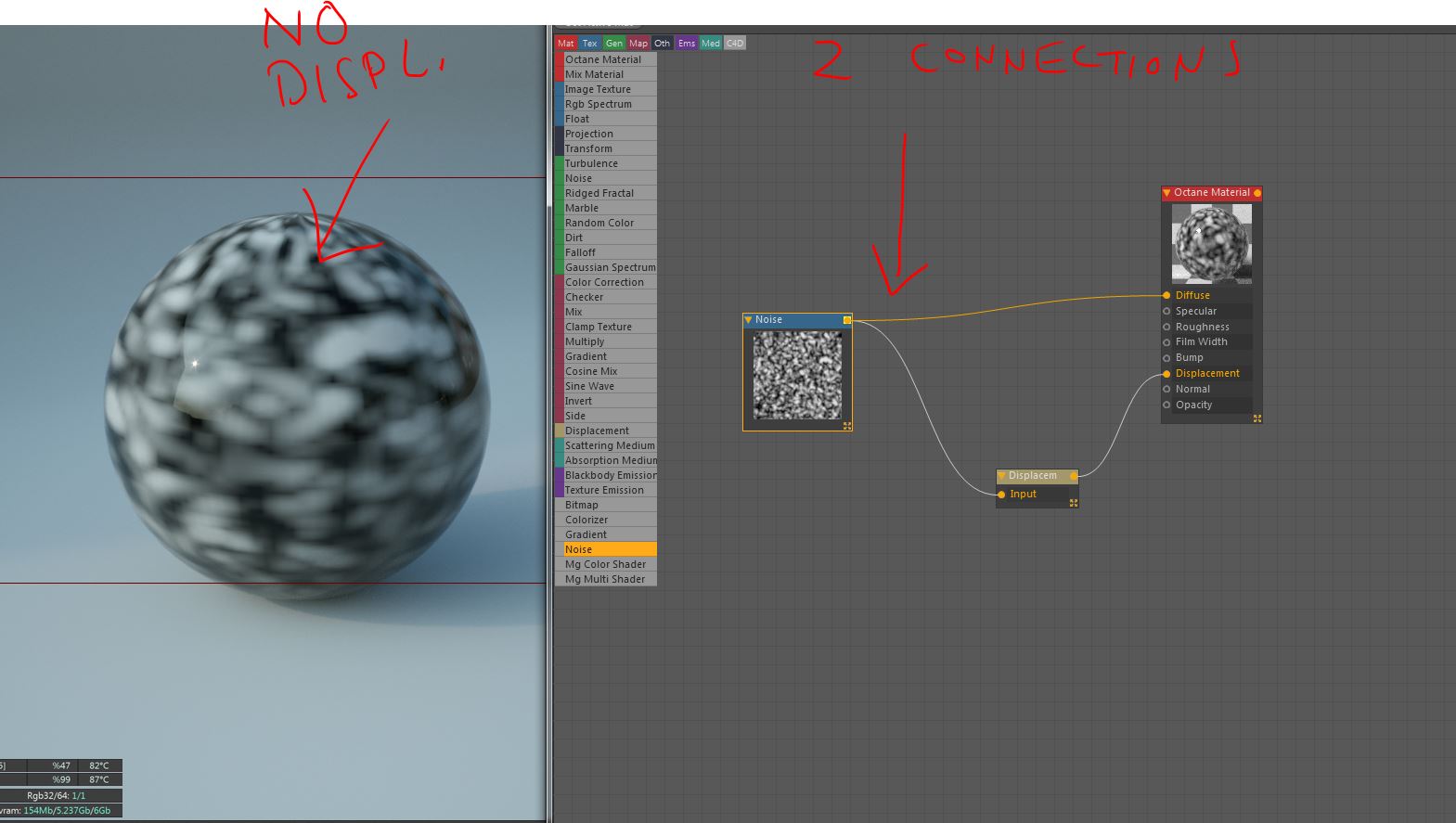This screenshot has width=1456, height=823.
Task: Add an Rgb Spectrum node from the list
Action: point(606,104)
